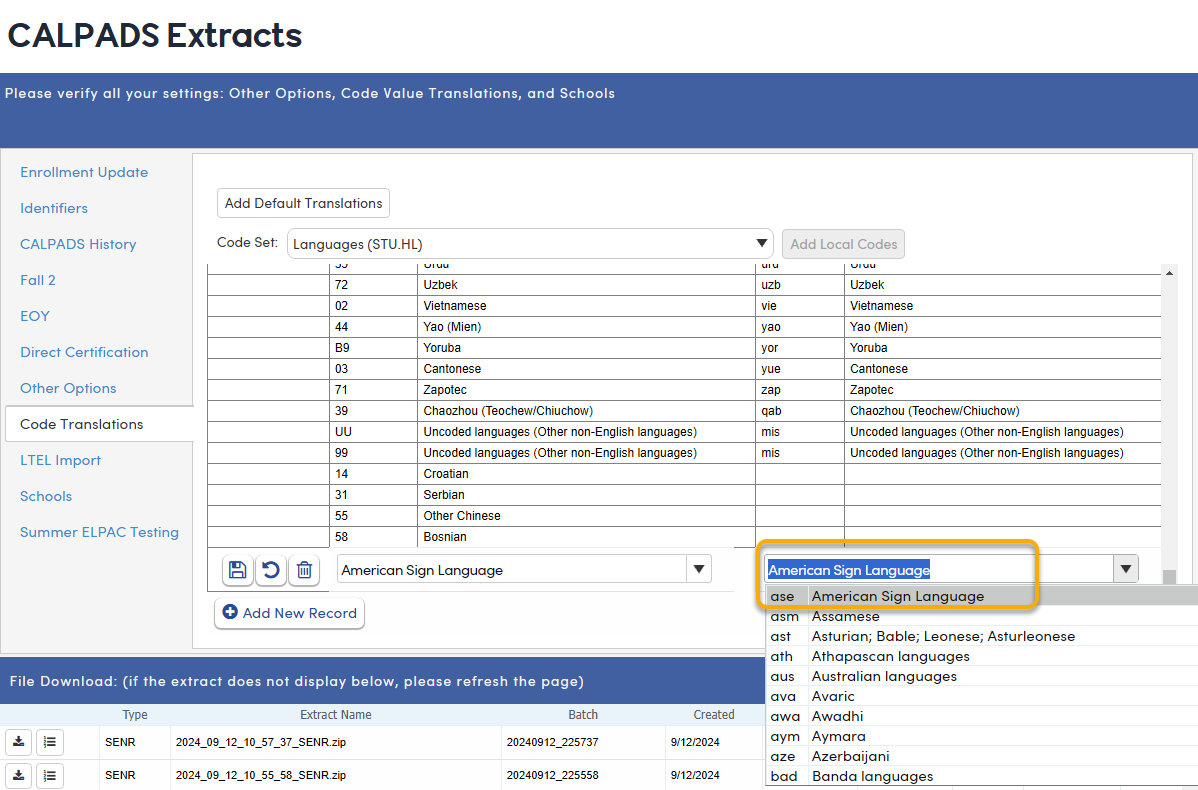Click the Type column header

tap(135, 714)
